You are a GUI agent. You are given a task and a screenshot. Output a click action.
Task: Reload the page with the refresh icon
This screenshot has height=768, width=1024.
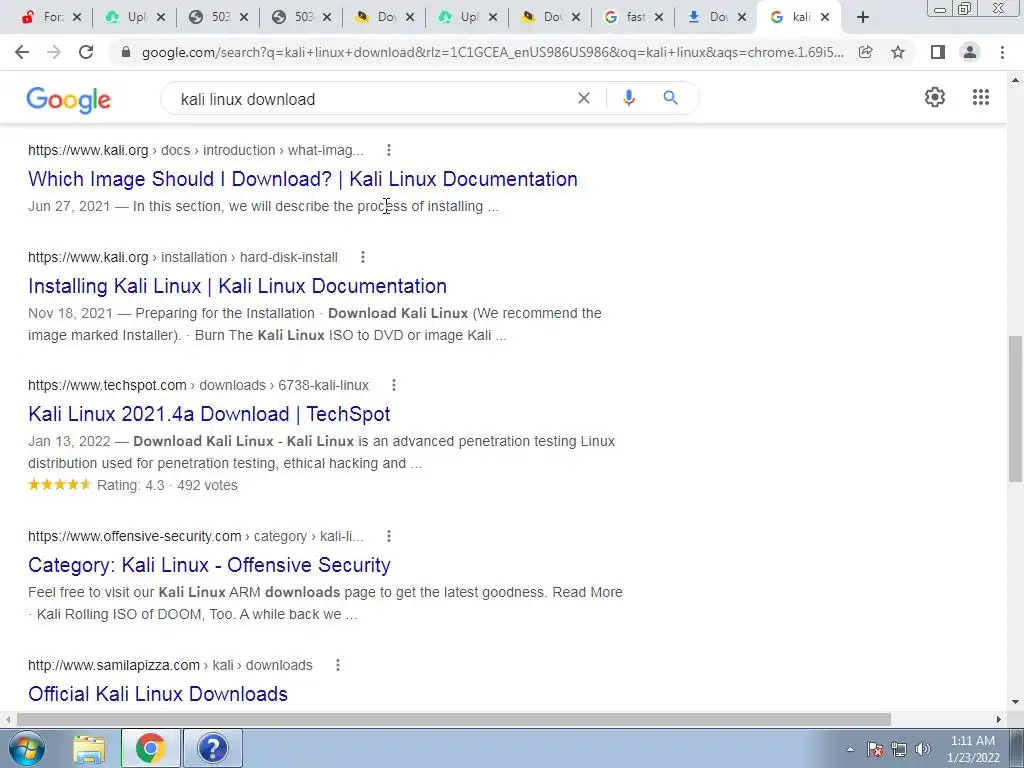(86, 52)
